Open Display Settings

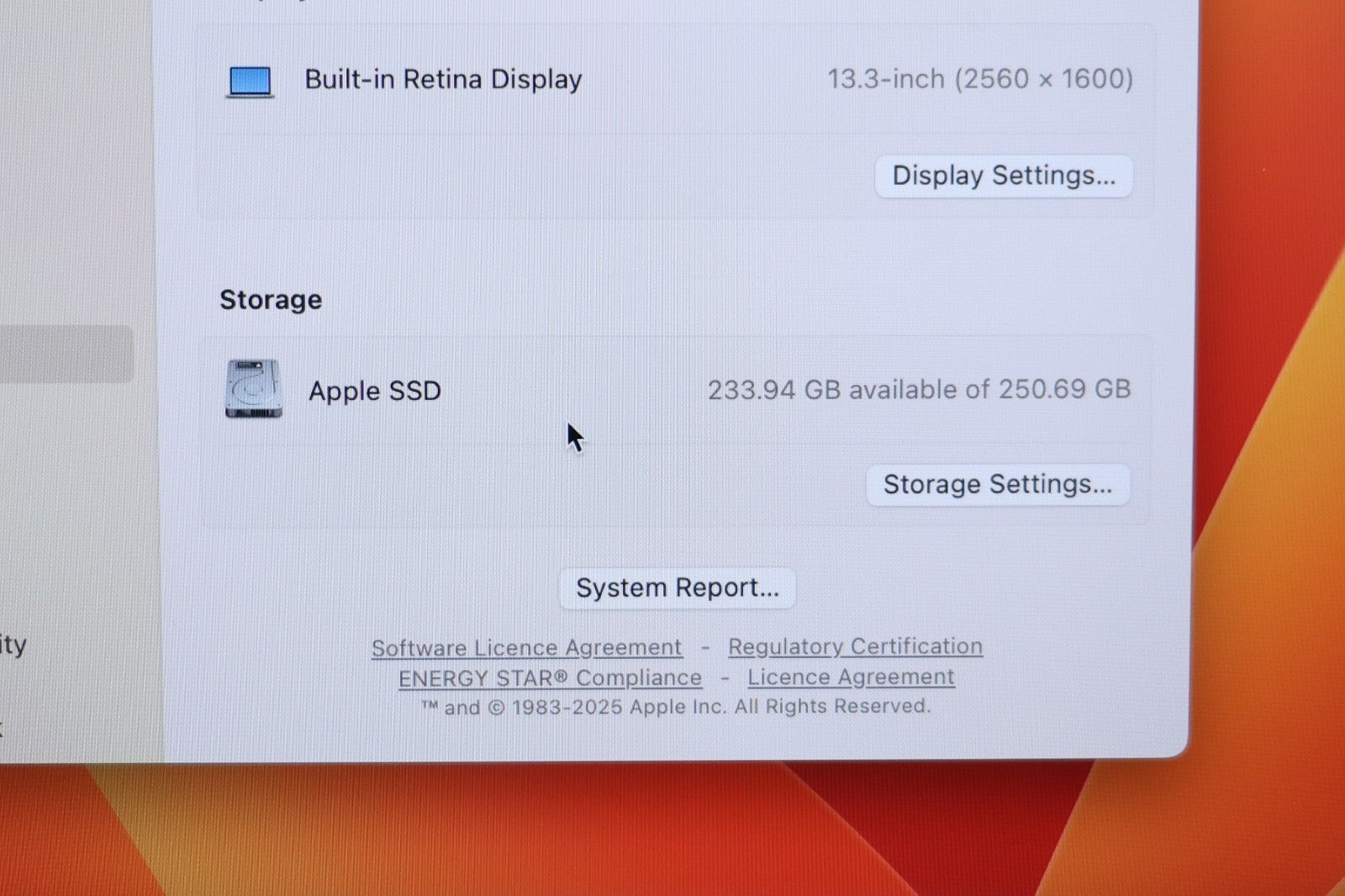pyautogui.click(x=1003, y=176)
